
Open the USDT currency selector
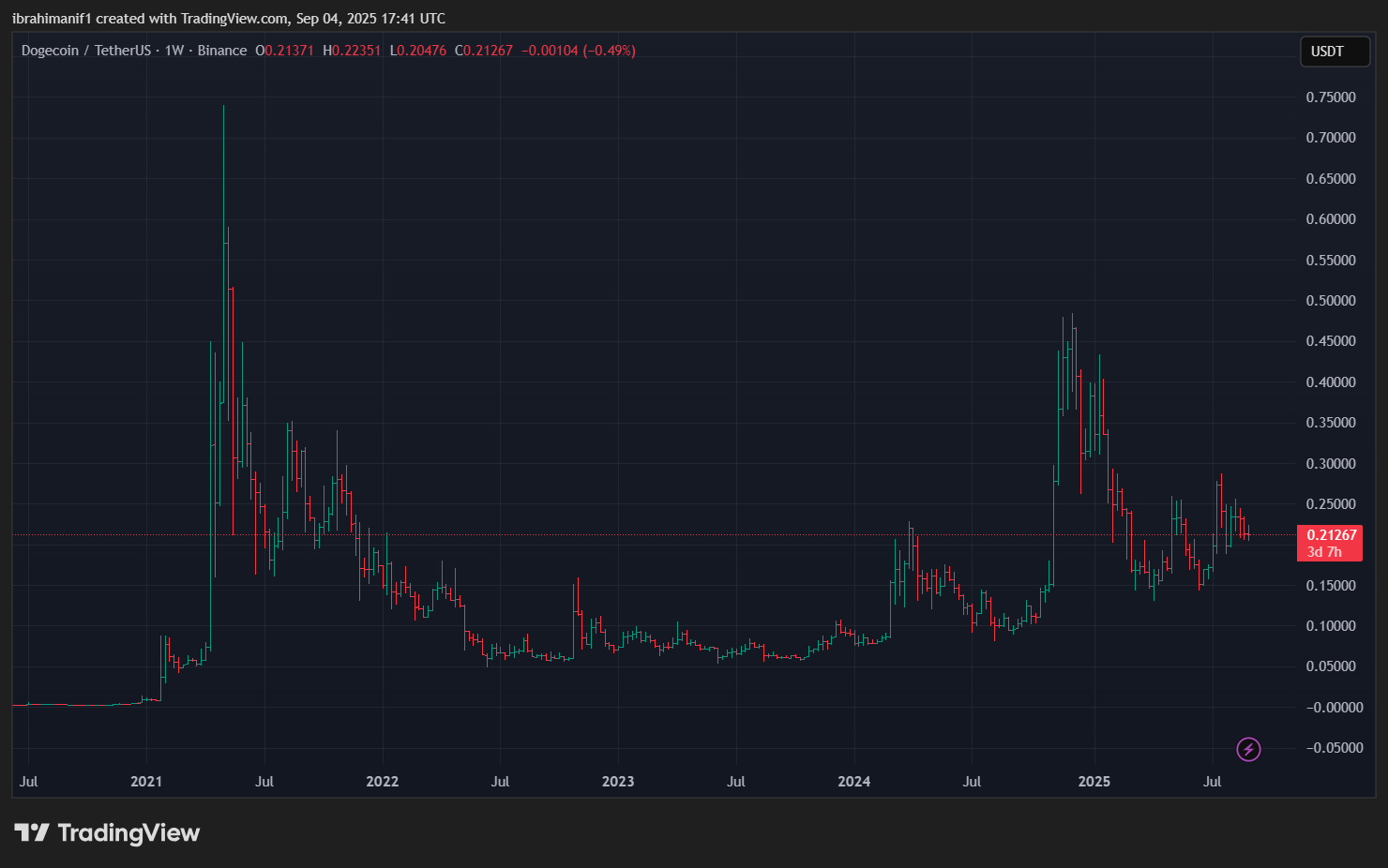1335,52
